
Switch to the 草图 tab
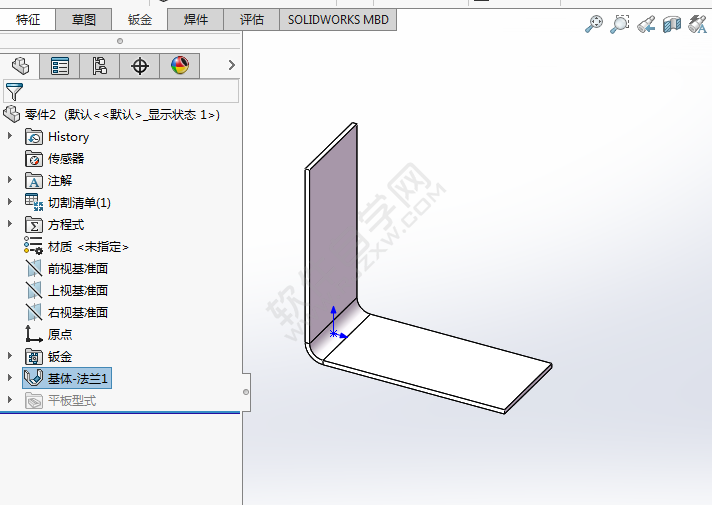[x=84, y=20]
